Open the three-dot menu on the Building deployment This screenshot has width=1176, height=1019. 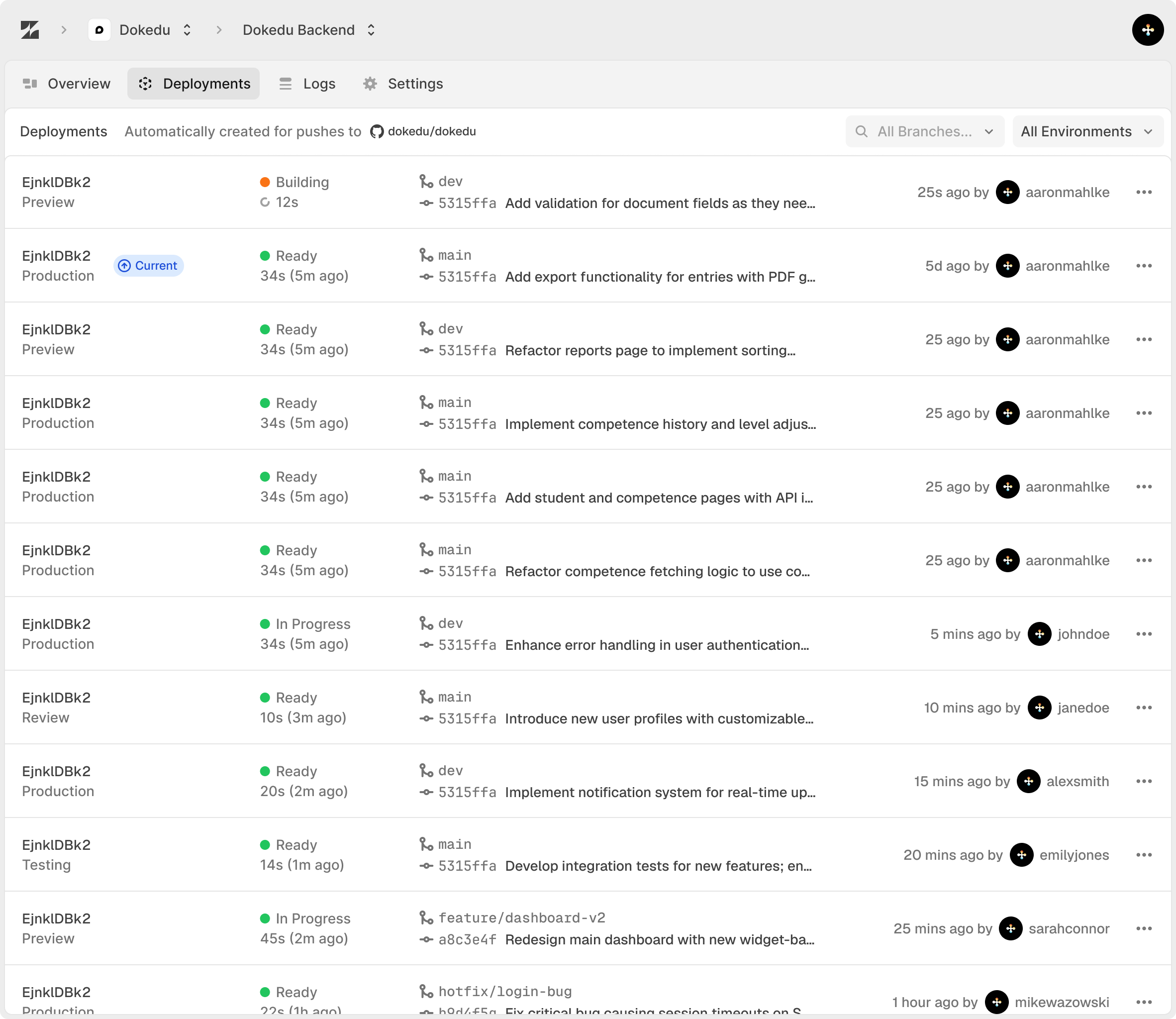click(x=1144, y=192)
